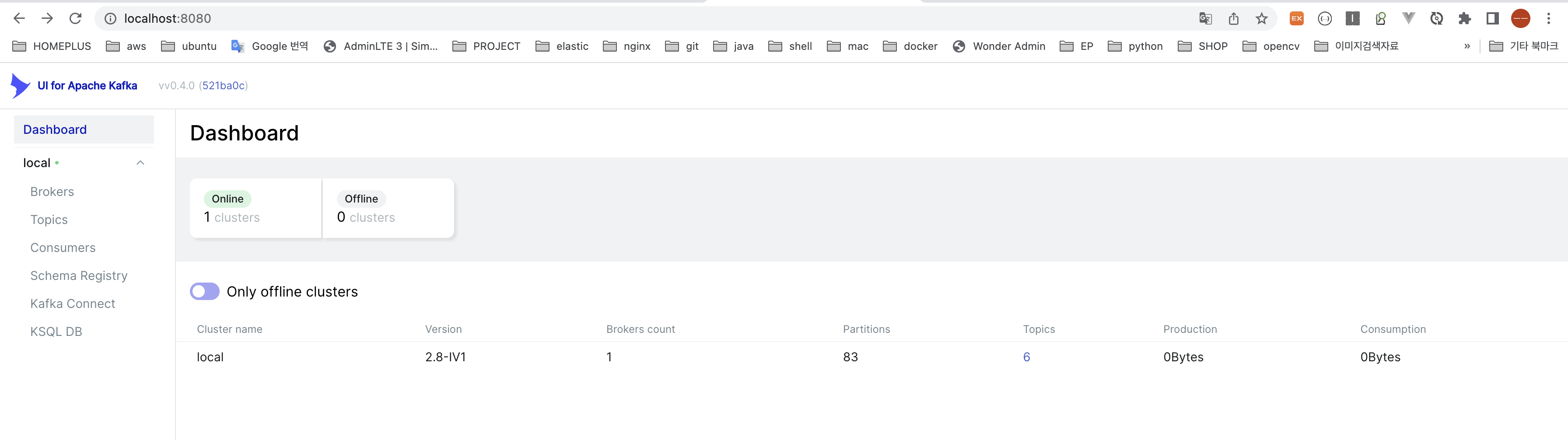Image resolution: width=1568 pixels, height=440 pixels.
Task: Click the topics count link 6
Action: tap(1026, 357)
